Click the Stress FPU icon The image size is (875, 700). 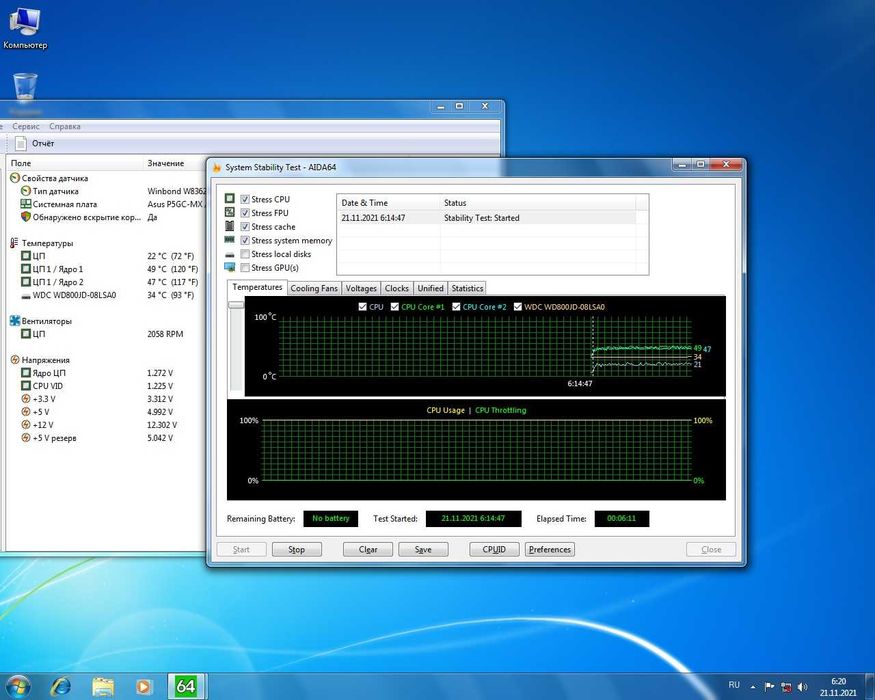pyautogui.click(x=229, y=212)
